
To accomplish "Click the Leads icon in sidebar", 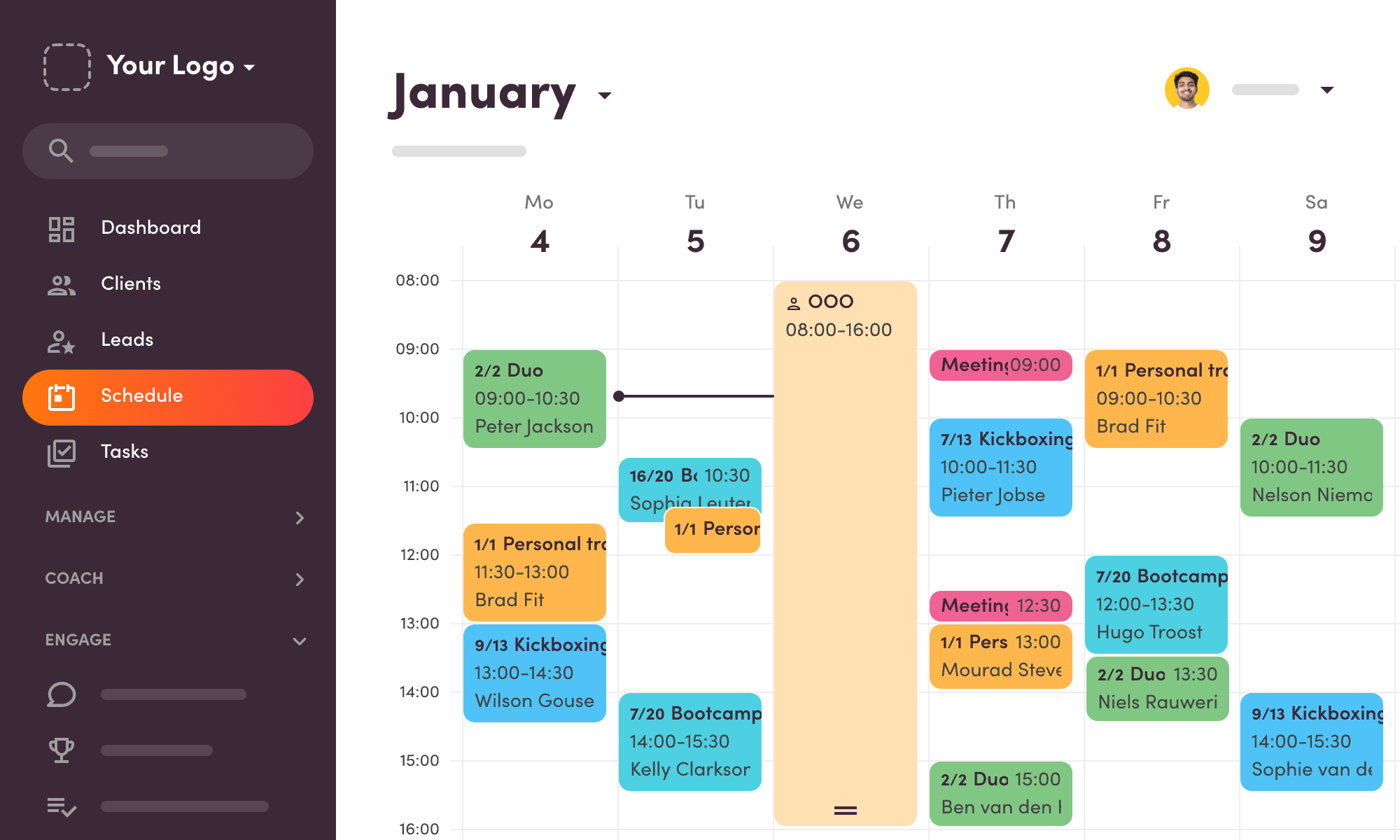I will point(60,340).
